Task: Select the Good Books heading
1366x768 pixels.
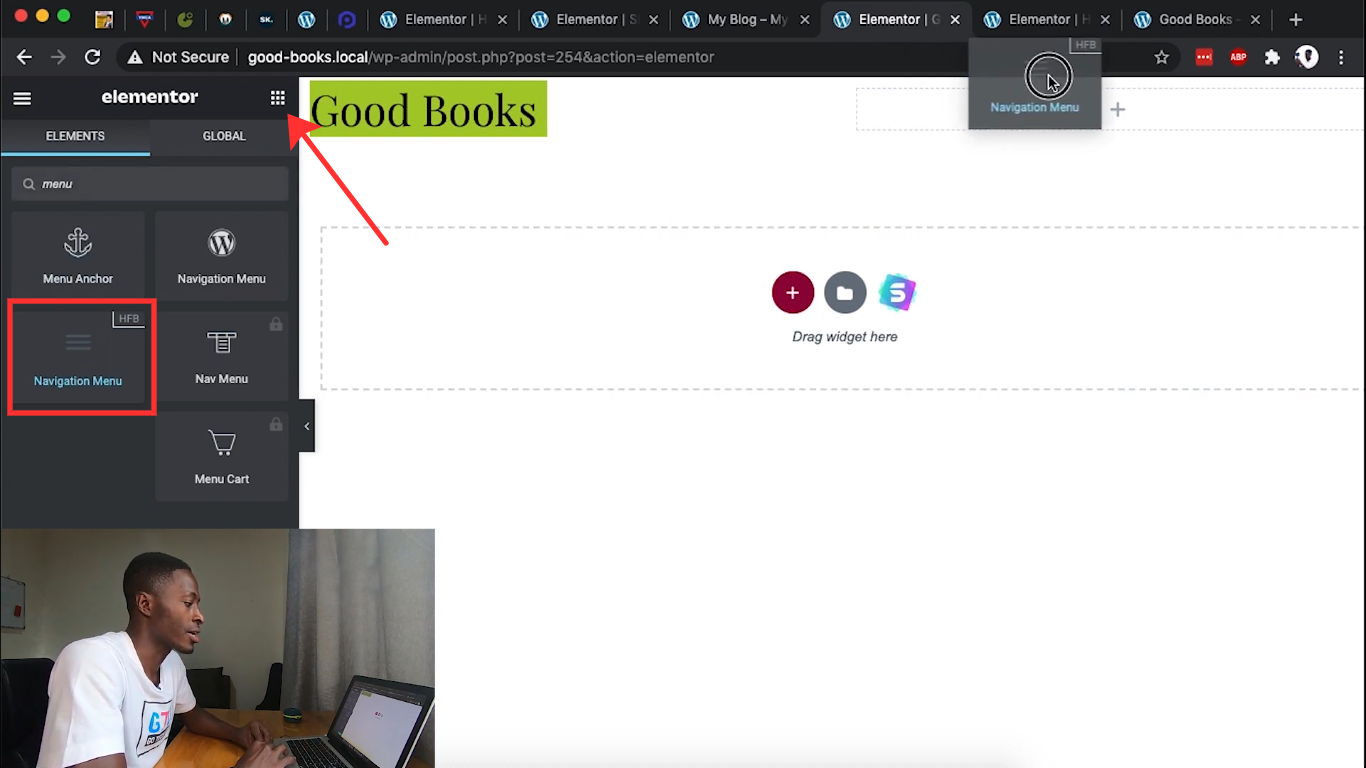Action: [x=428, y=109]
